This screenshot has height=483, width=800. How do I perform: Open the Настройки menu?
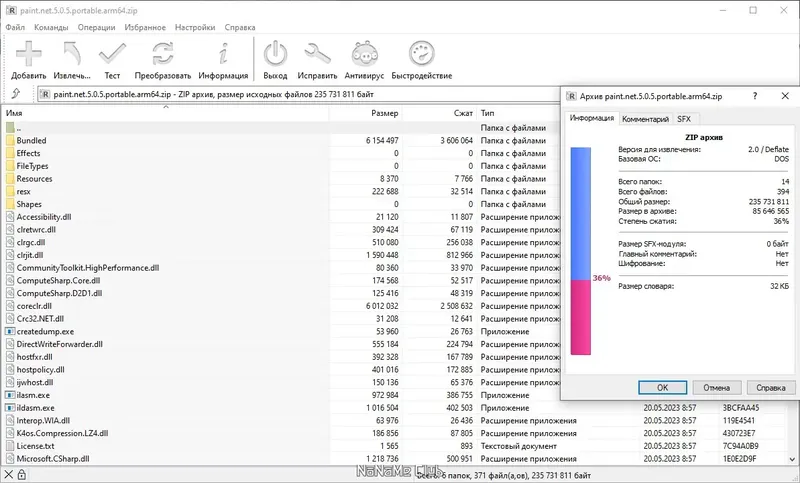pos(195,28)
